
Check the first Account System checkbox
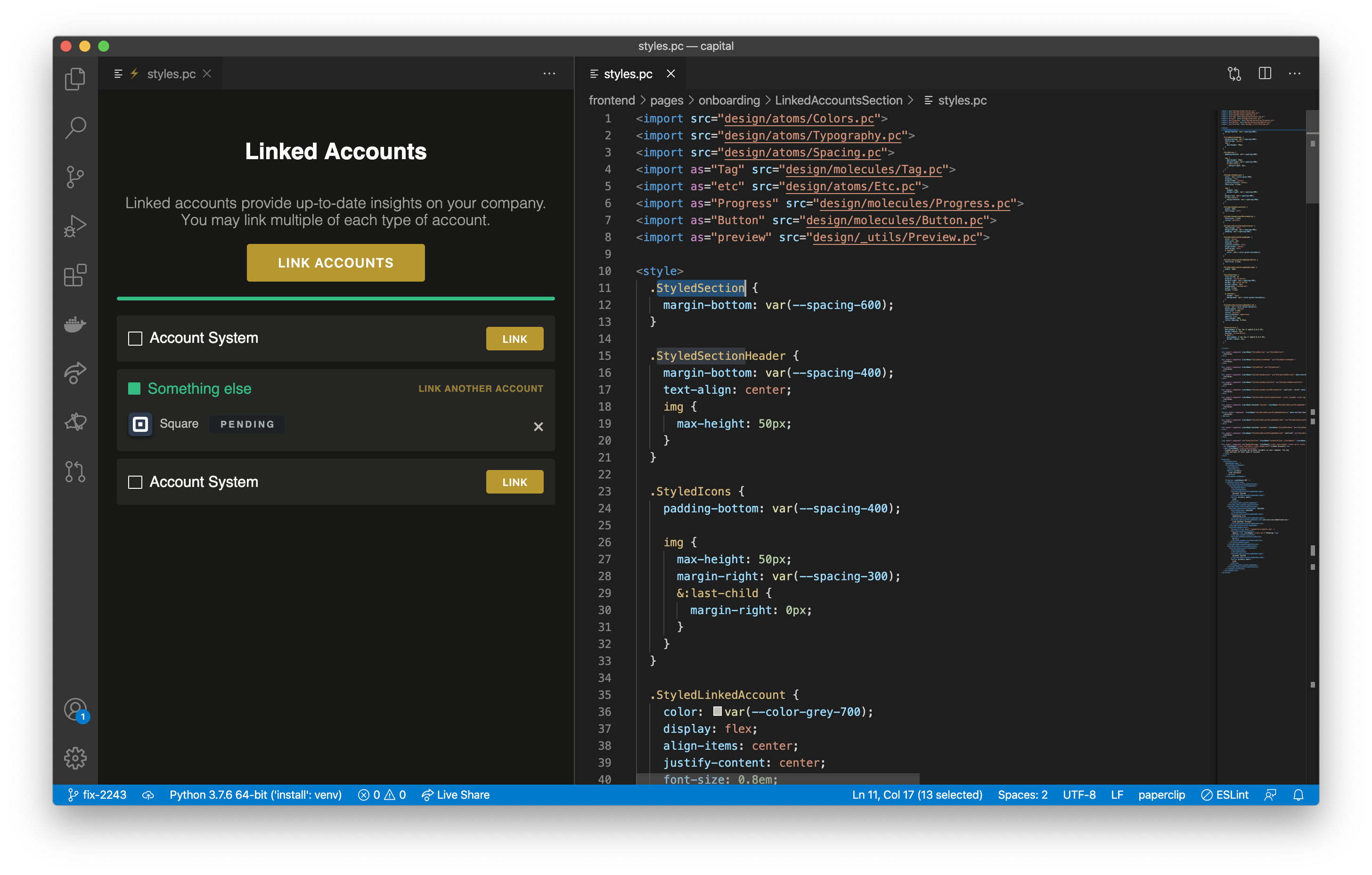tap(135, 339)
